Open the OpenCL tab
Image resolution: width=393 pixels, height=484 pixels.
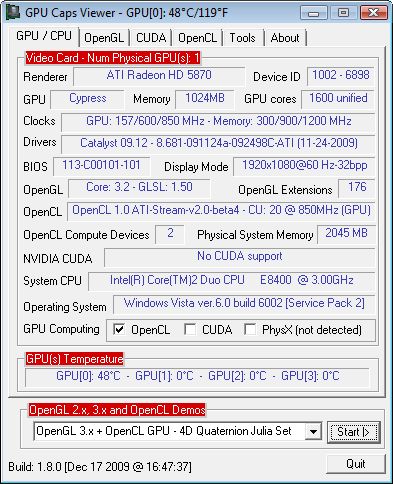tap(198, 38)
